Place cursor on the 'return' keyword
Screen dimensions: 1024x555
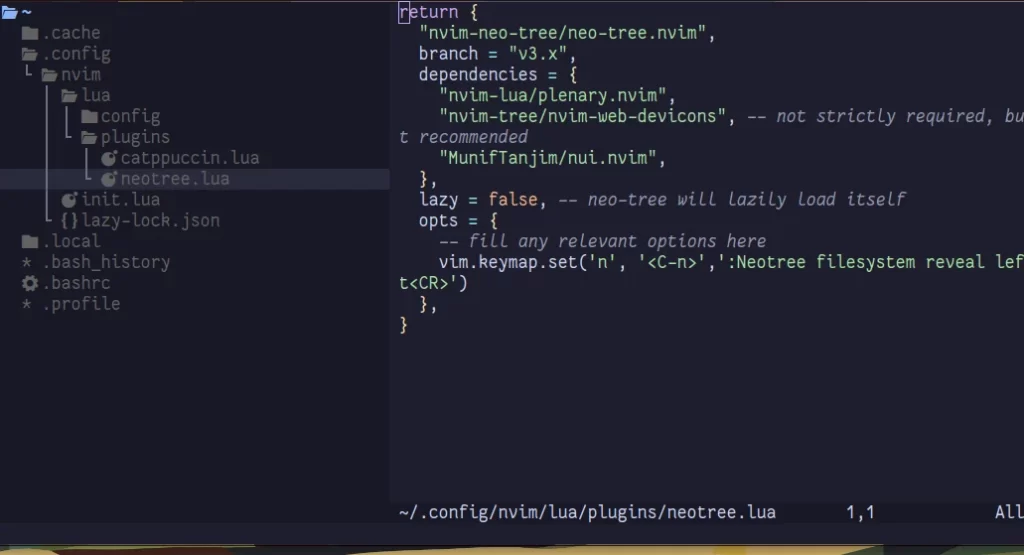tap(428, 12)
